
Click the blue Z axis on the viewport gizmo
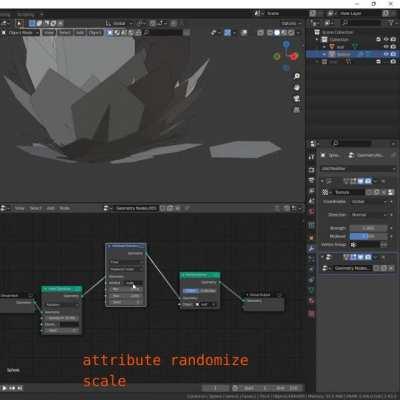pos(286,44)
